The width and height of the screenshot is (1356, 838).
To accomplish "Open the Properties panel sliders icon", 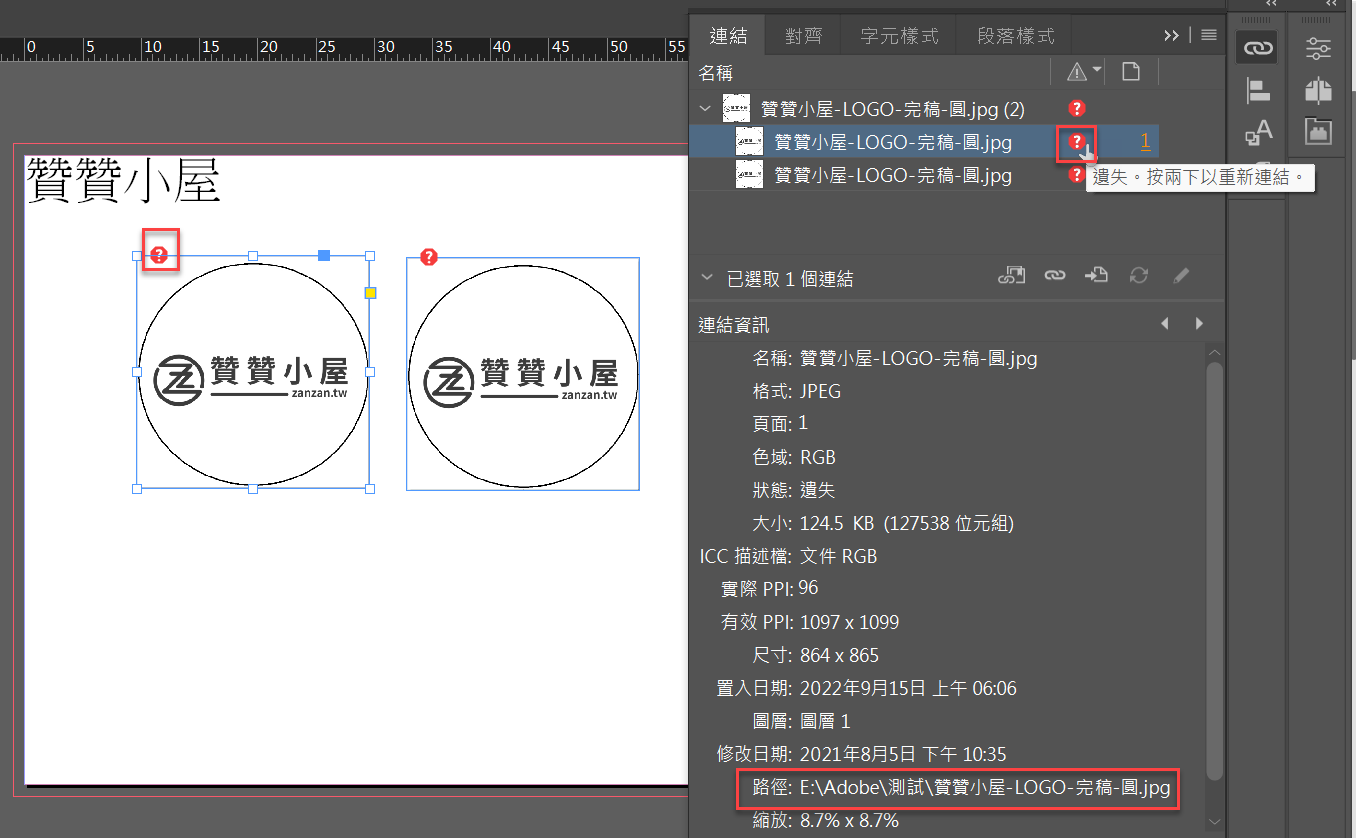I will (1318, 46).
